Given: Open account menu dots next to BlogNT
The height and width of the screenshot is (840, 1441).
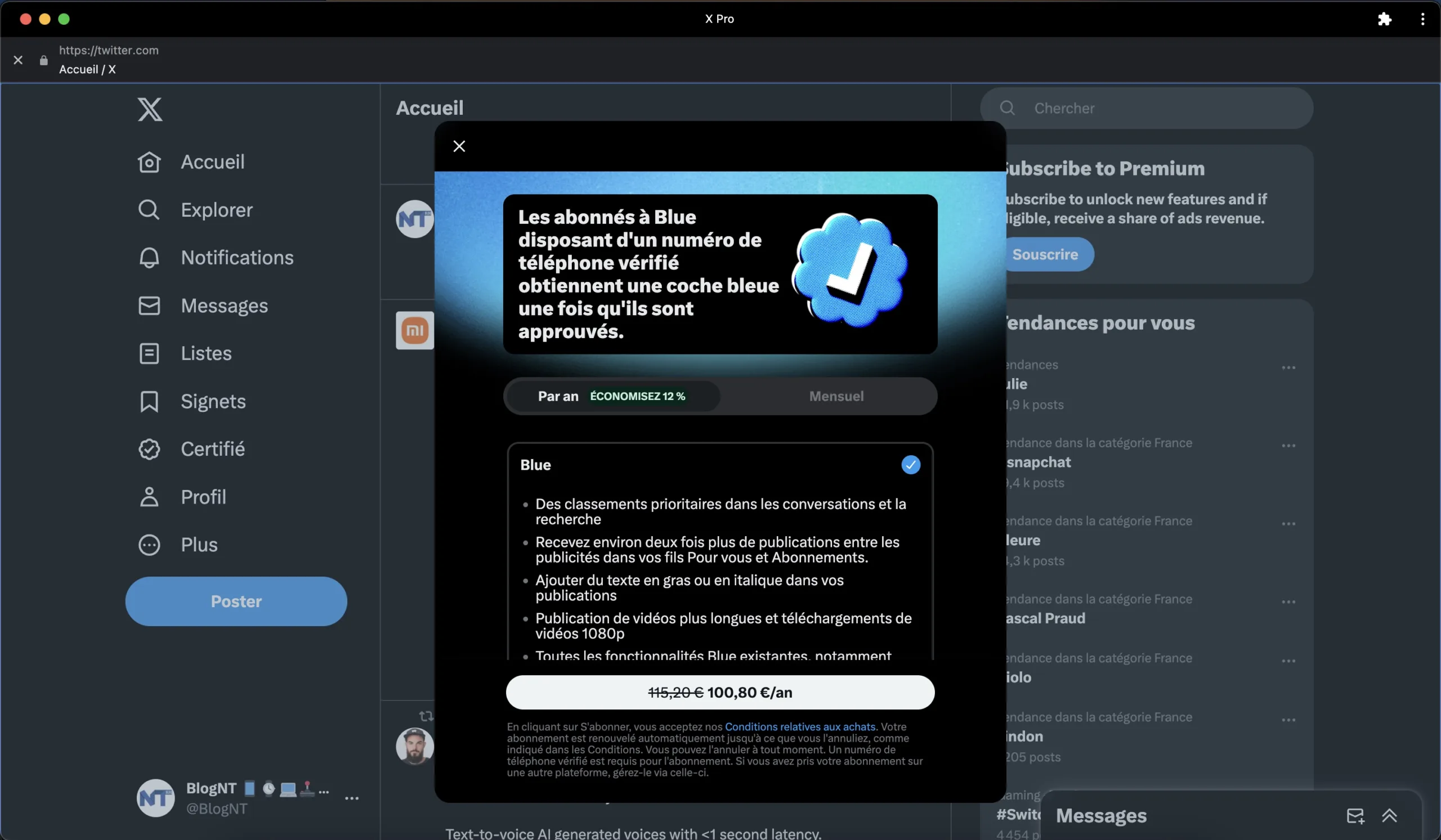Looking at the screenshot, I should [x=352, y=798].
